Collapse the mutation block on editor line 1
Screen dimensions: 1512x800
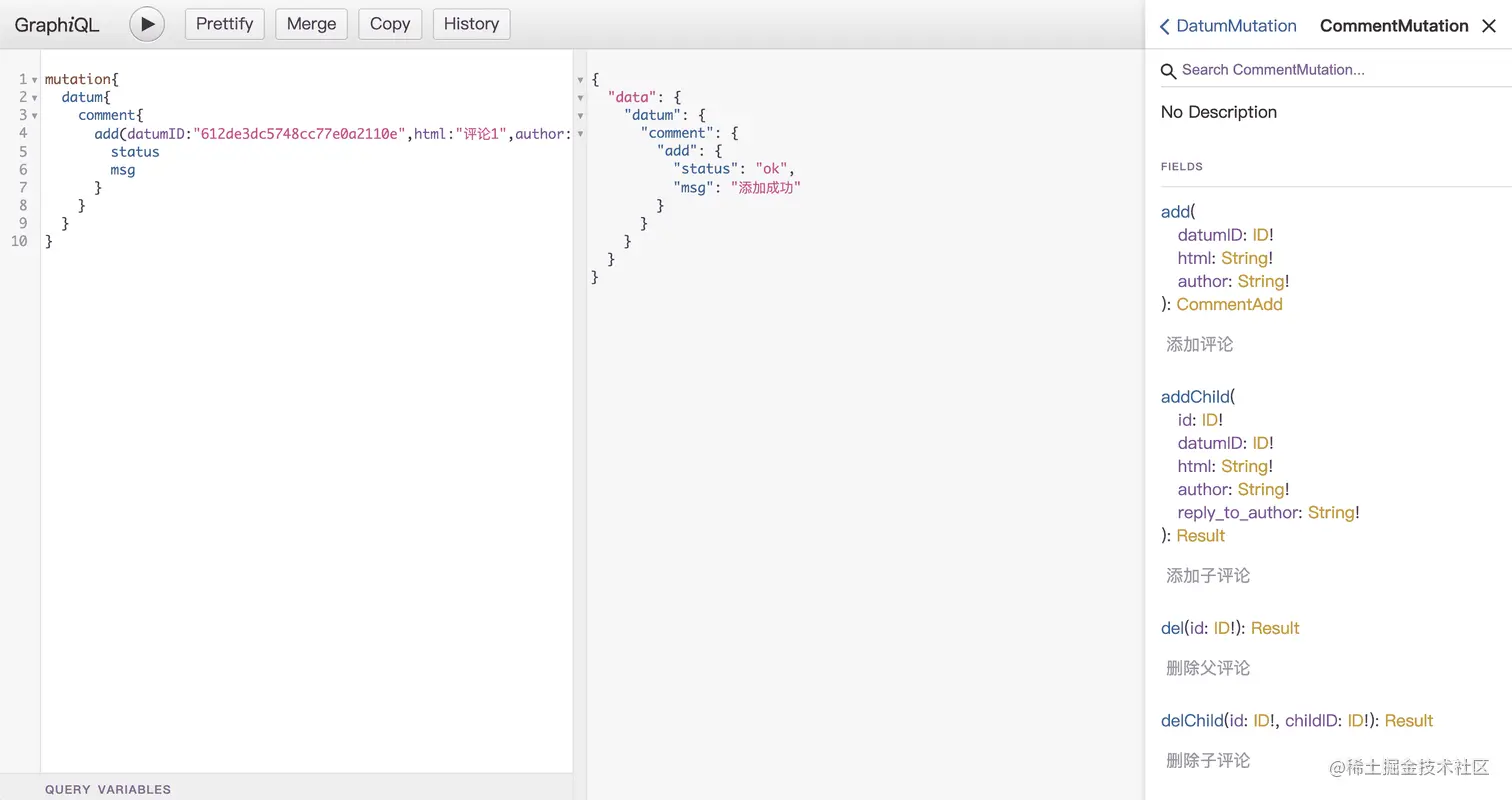coord(35,79)
